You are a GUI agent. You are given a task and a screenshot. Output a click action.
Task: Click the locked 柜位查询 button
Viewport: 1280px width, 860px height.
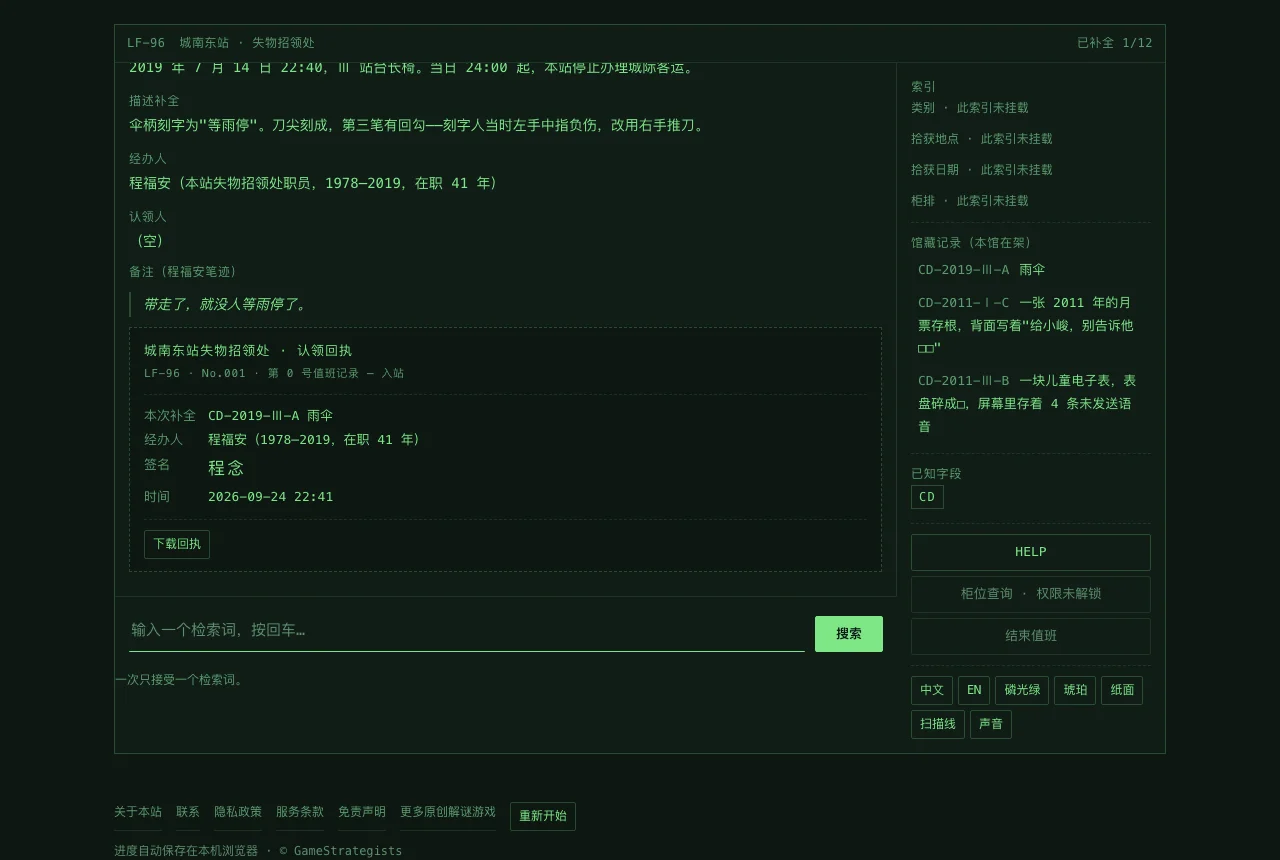pos(1031,594)
